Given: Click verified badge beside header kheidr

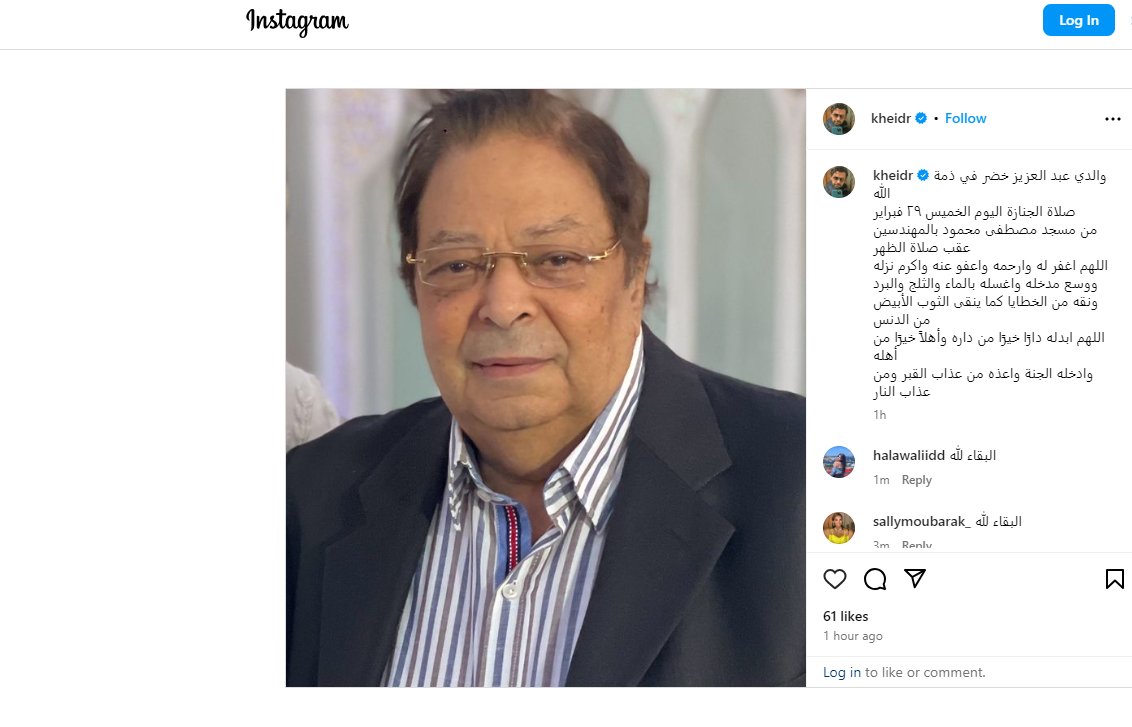Looking at the screenshot, I should [921, 118].
